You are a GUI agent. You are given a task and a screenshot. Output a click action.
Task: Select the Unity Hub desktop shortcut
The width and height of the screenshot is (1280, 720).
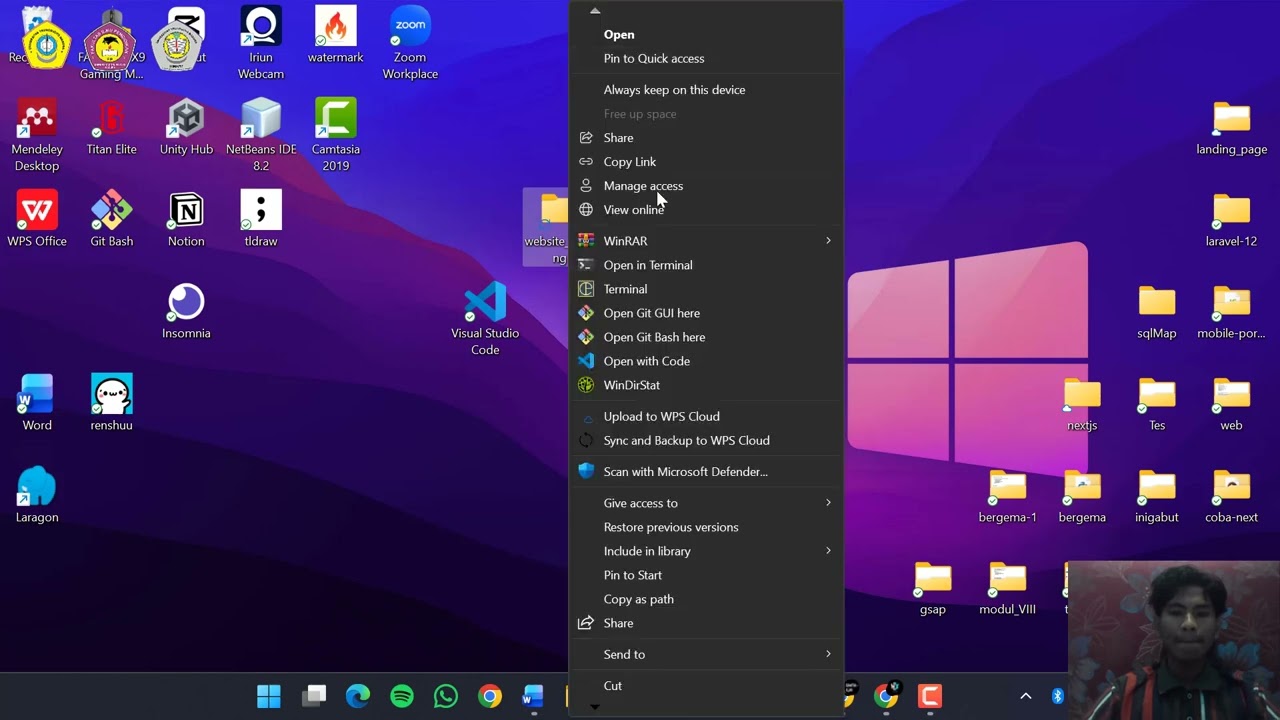[x=186, y=127]
